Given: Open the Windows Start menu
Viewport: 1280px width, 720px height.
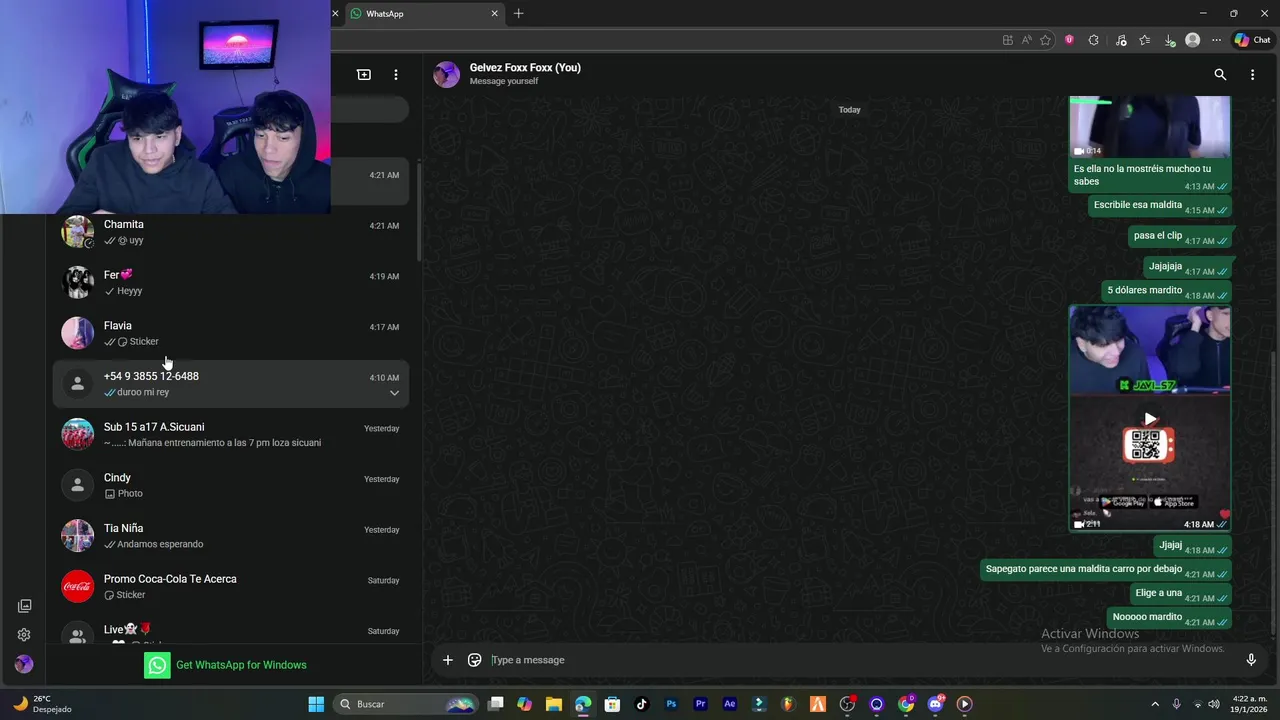Looking at the screenshot, I should 316,704.
